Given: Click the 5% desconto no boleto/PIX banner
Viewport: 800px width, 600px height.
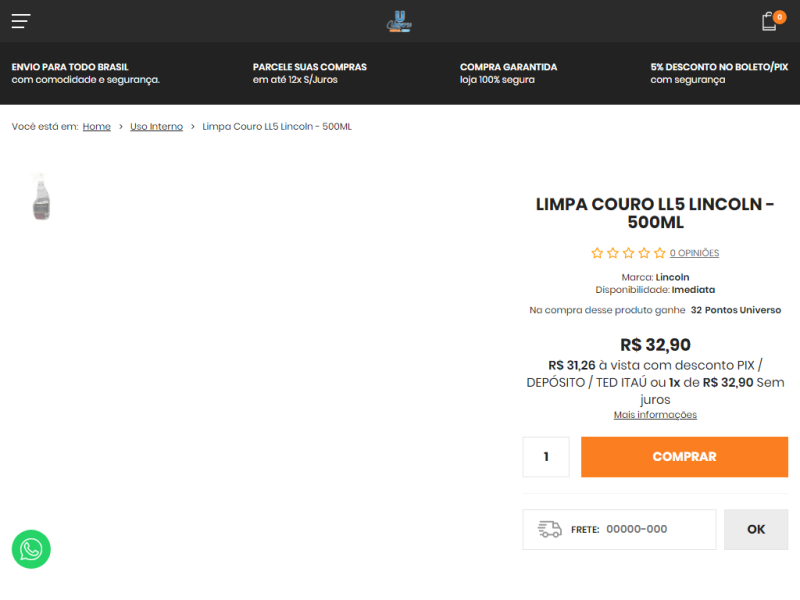Looking at the screenshot, I should coord(719,73).
